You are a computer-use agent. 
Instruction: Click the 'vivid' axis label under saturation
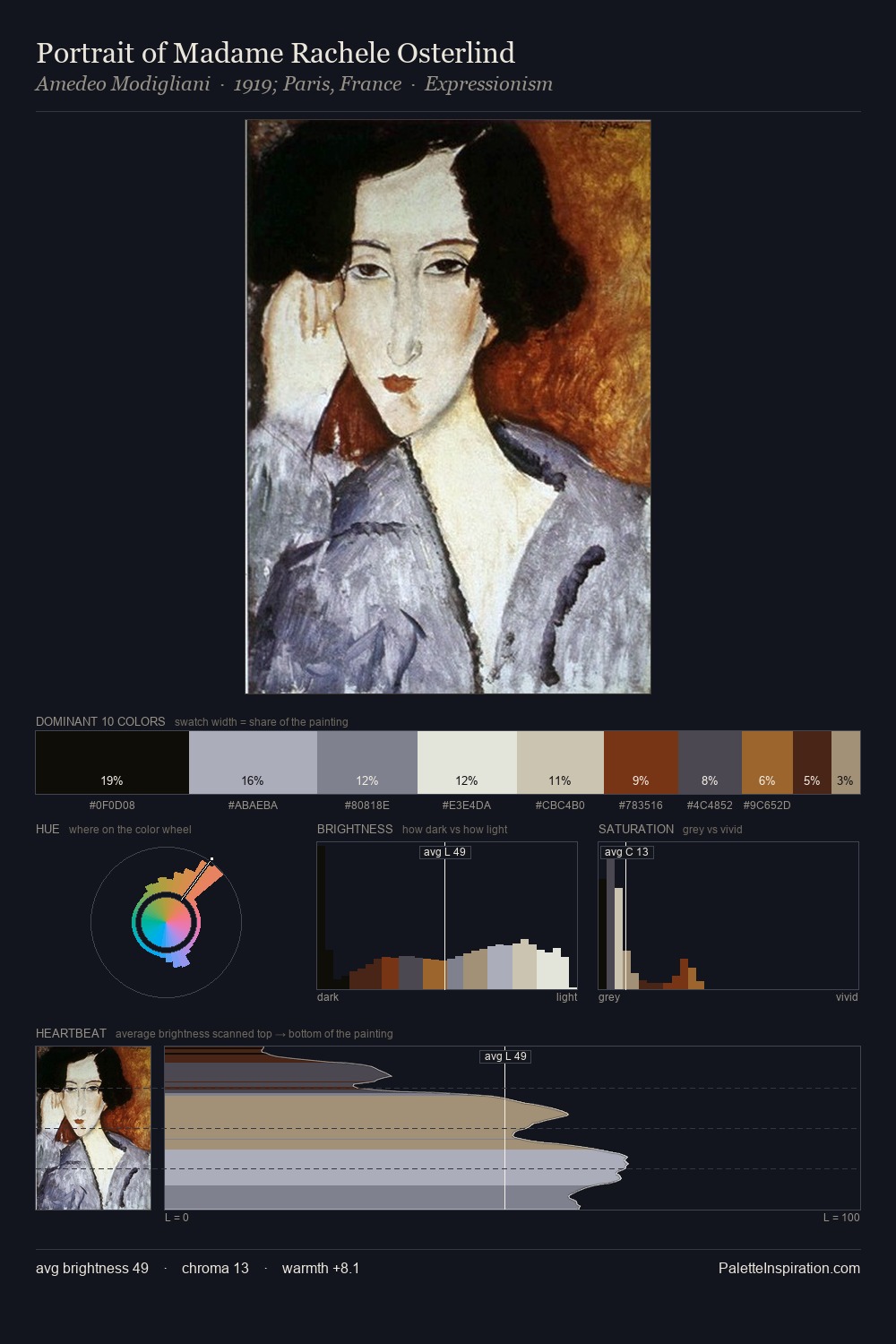tap(847, 997)
